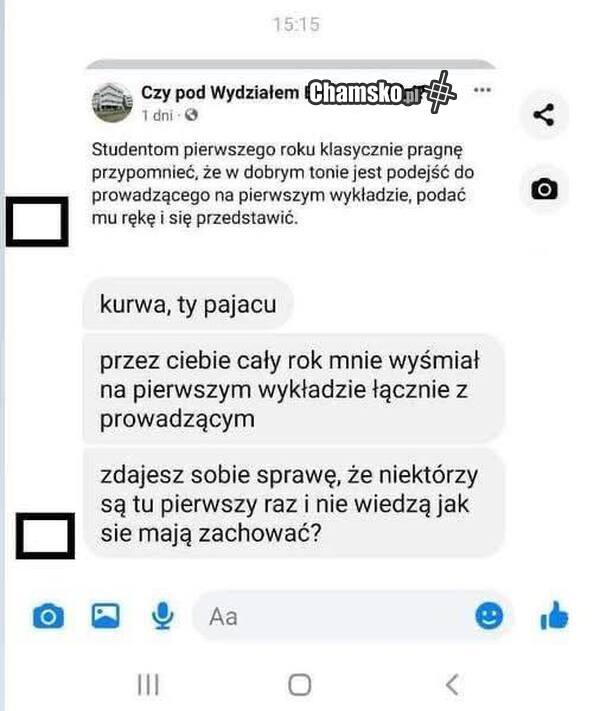Select the message starting 'zdajesz sobie sprawę'
Image resolution: width=600 pixels, height=711 pixels.
click(x=293, y=503)
